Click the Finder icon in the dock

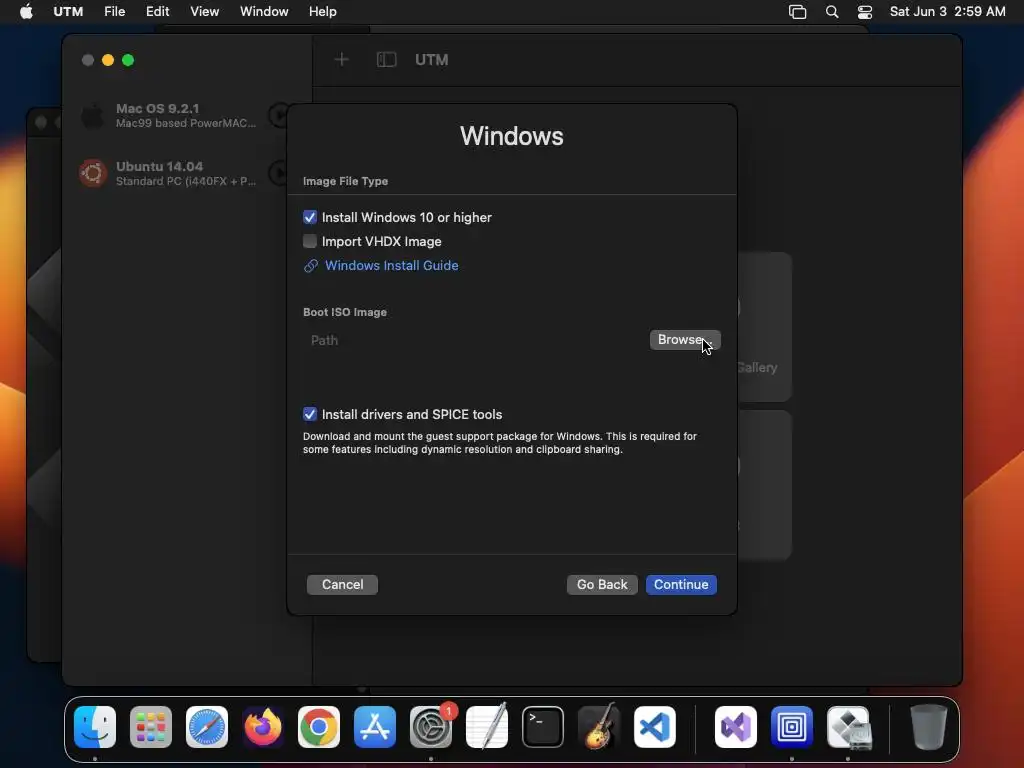(95, 727)
